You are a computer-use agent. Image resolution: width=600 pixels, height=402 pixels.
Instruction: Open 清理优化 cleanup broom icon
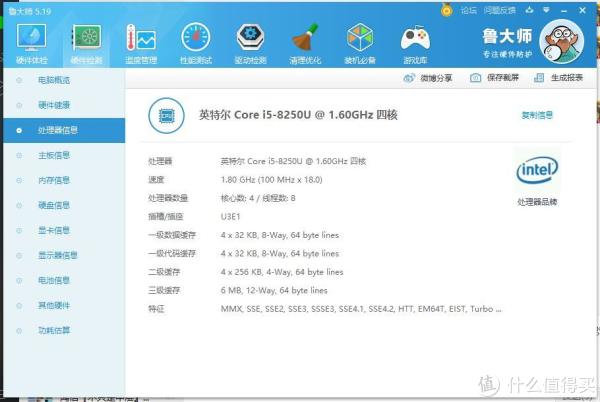[305, 43]
